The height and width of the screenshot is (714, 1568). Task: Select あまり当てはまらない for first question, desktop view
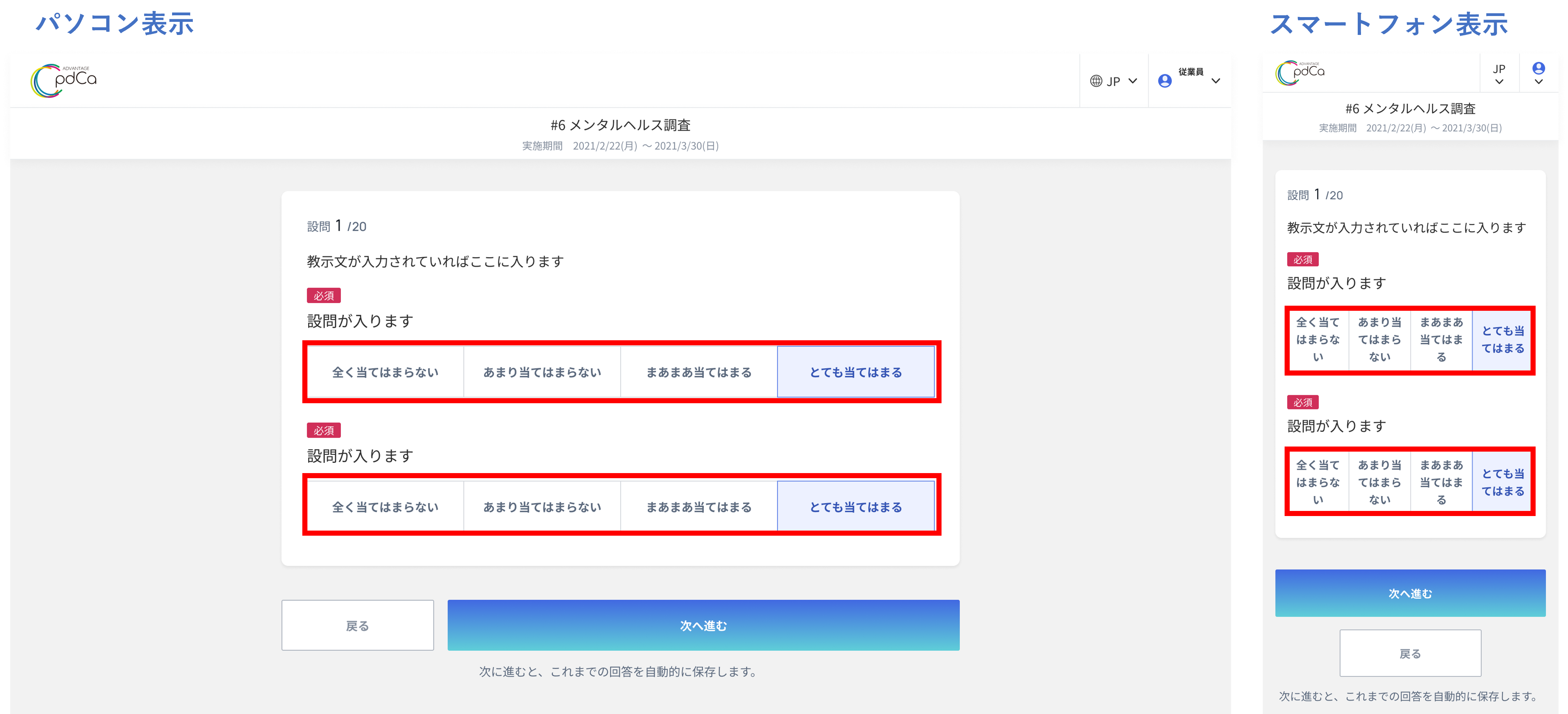click(542, 372)
